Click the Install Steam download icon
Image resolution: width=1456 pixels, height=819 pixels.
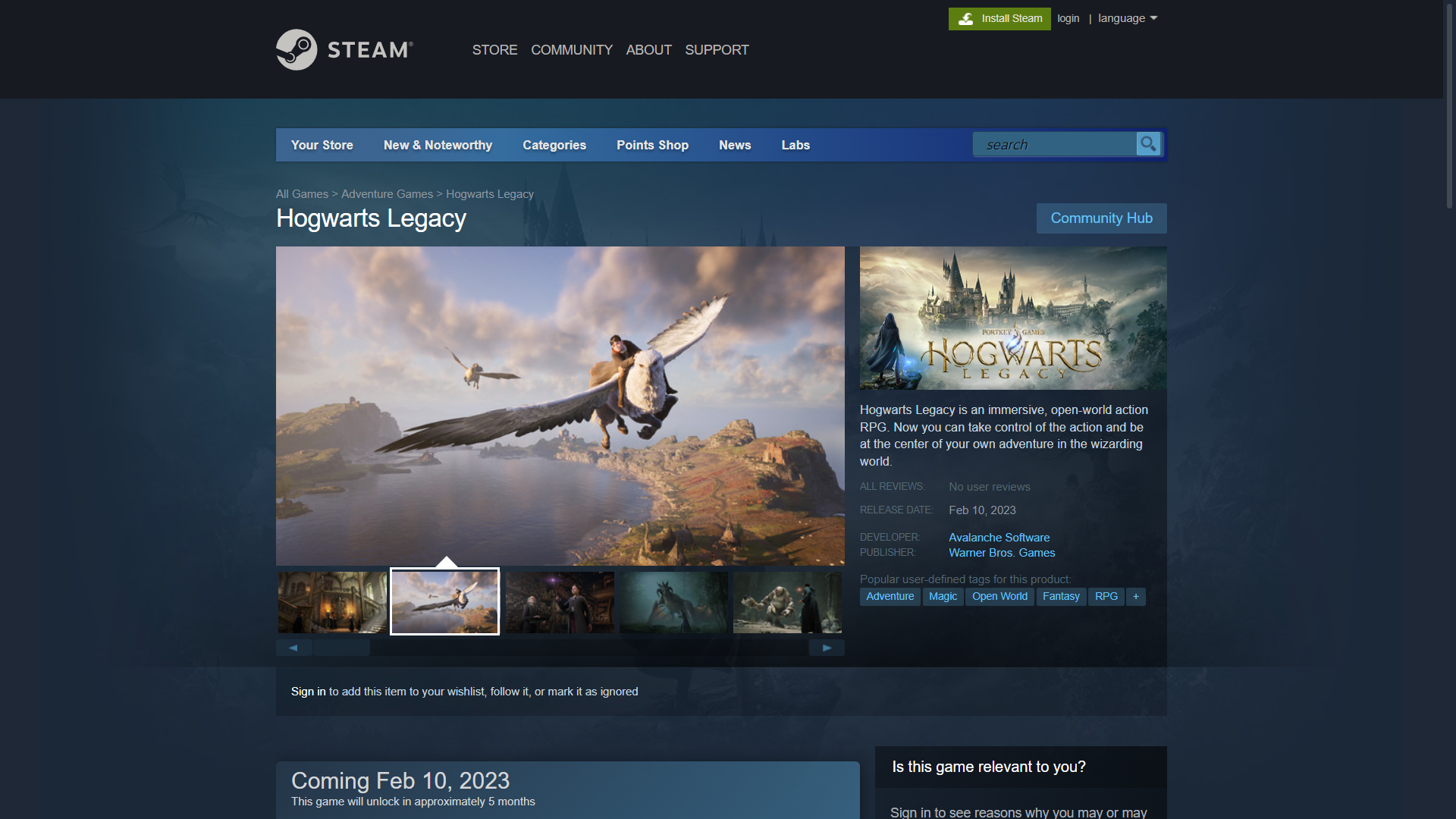pyautogui.click(x=965, y=19)
